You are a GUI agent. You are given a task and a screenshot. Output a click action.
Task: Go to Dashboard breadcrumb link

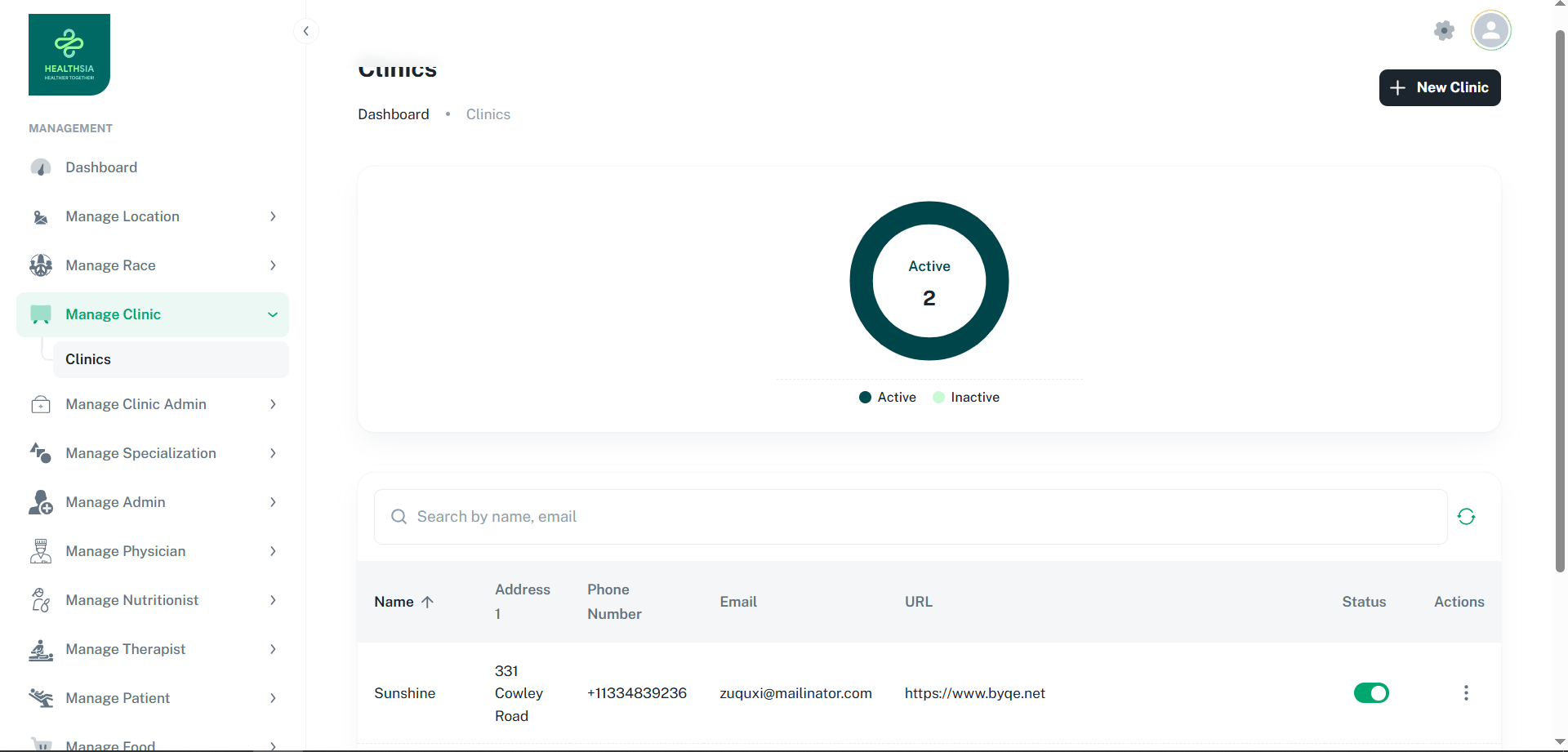pos(393,114)
